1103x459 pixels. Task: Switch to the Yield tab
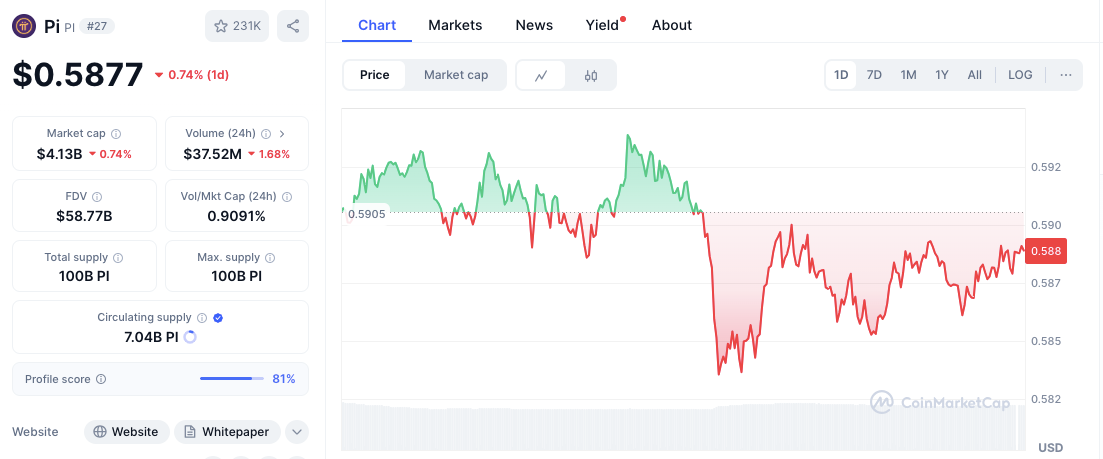click(602, 25)
